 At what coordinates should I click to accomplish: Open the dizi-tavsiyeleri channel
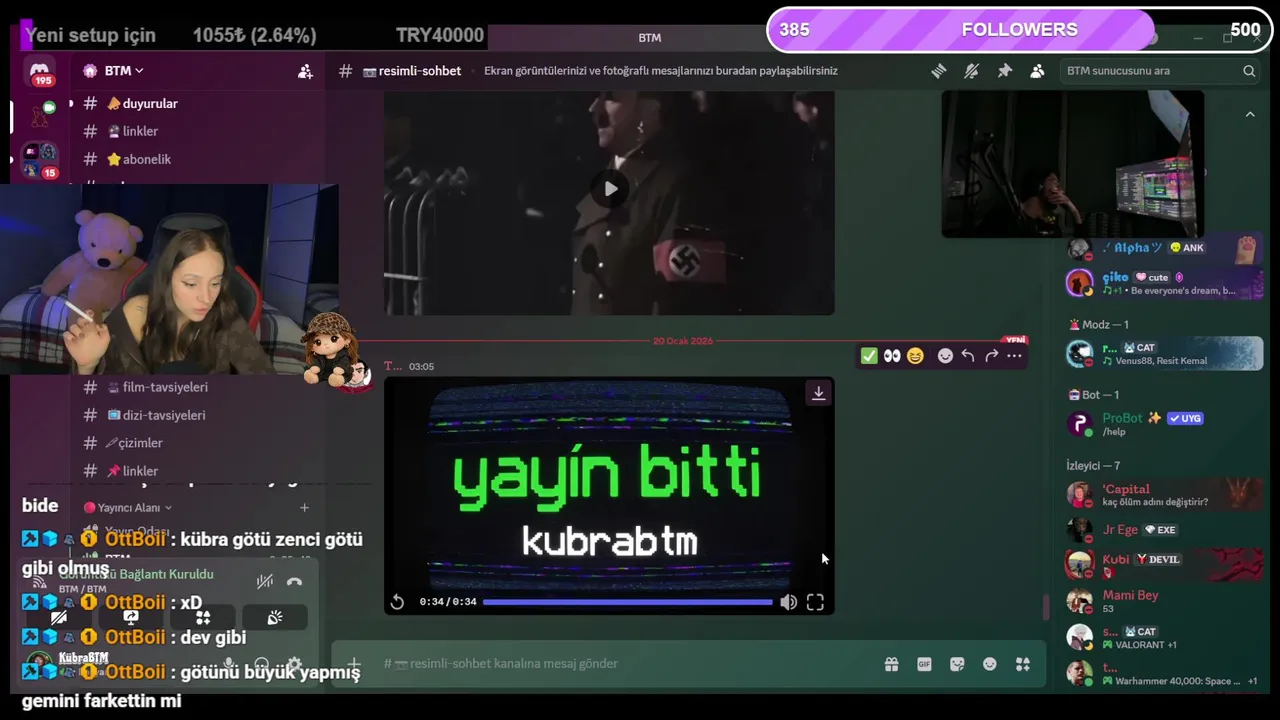[x=156, y=415]
